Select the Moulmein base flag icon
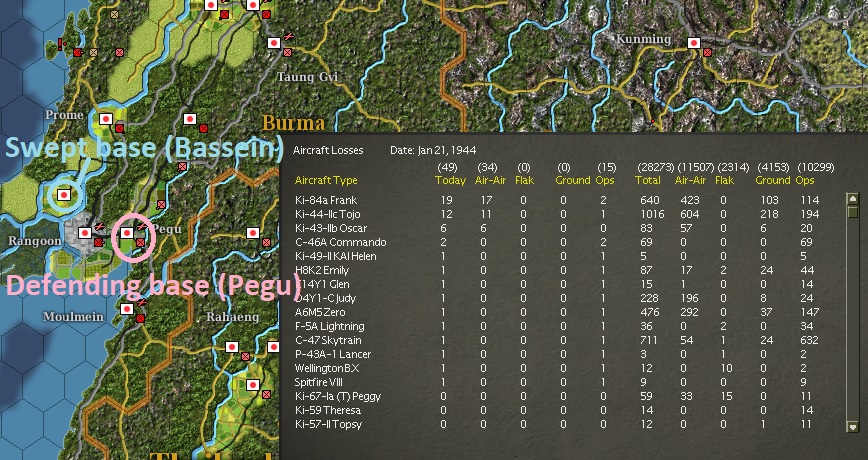 coord(127,309)
